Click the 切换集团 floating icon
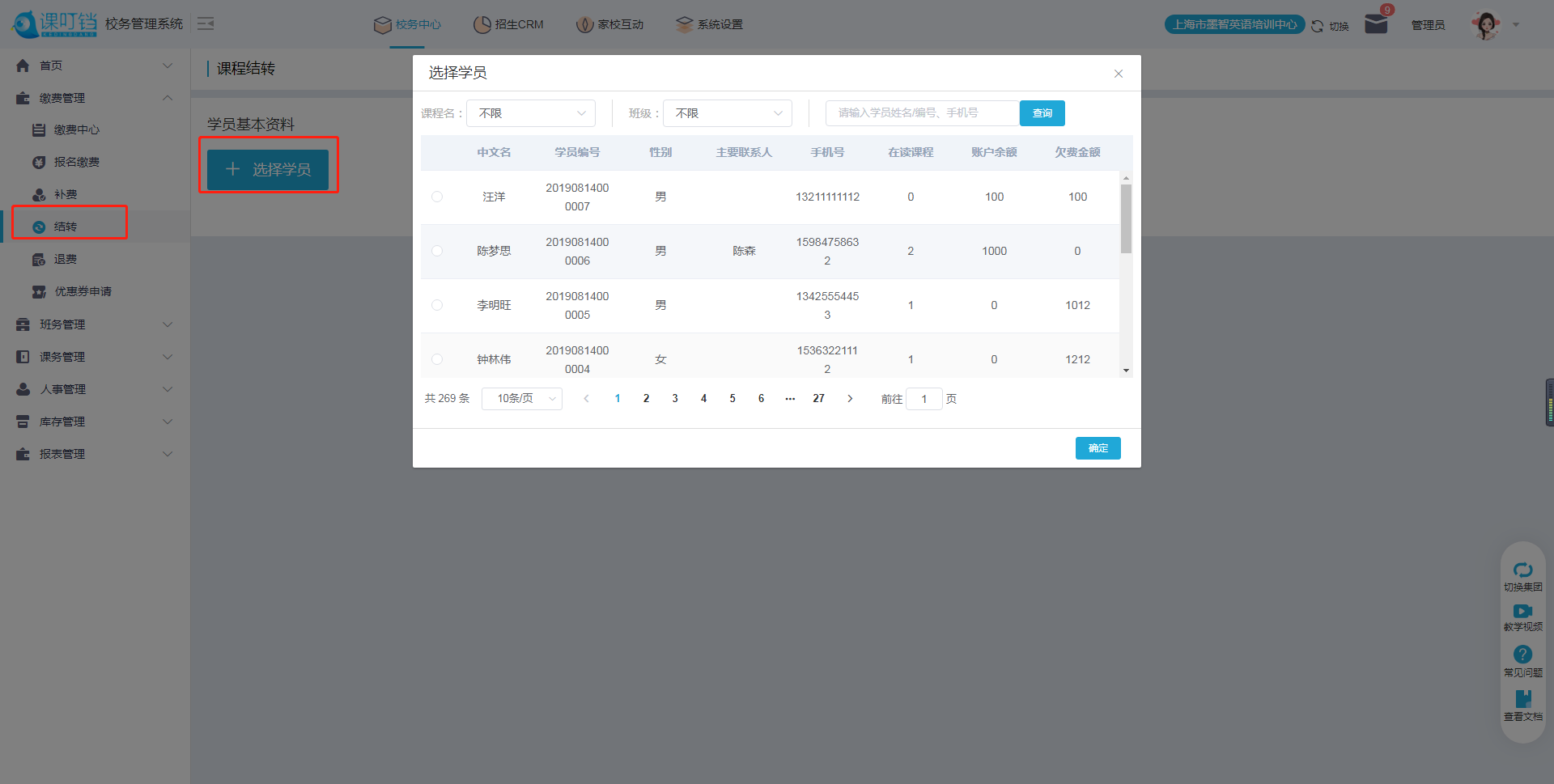 pos(1523,570)
